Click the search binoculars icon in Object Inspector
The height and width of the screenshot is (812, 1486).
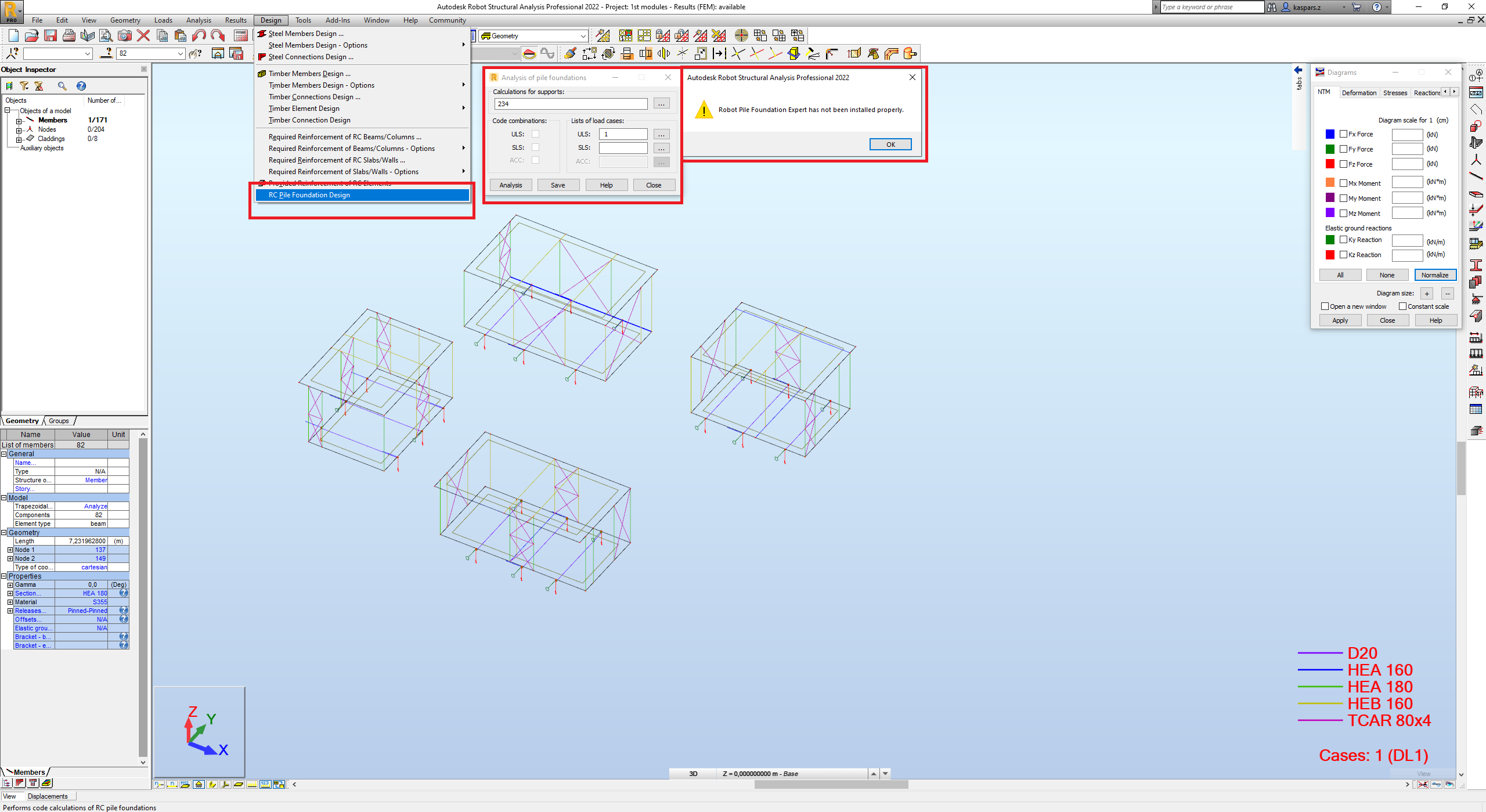click(x=62, y=86)
